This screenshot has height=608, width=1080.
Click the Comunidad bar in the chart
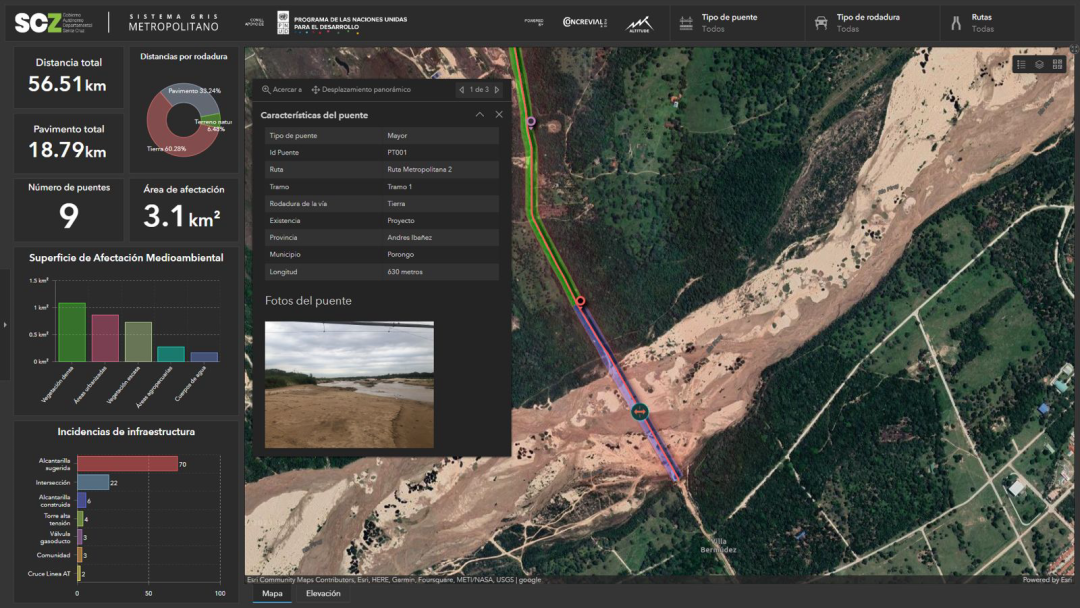(79, 554)
